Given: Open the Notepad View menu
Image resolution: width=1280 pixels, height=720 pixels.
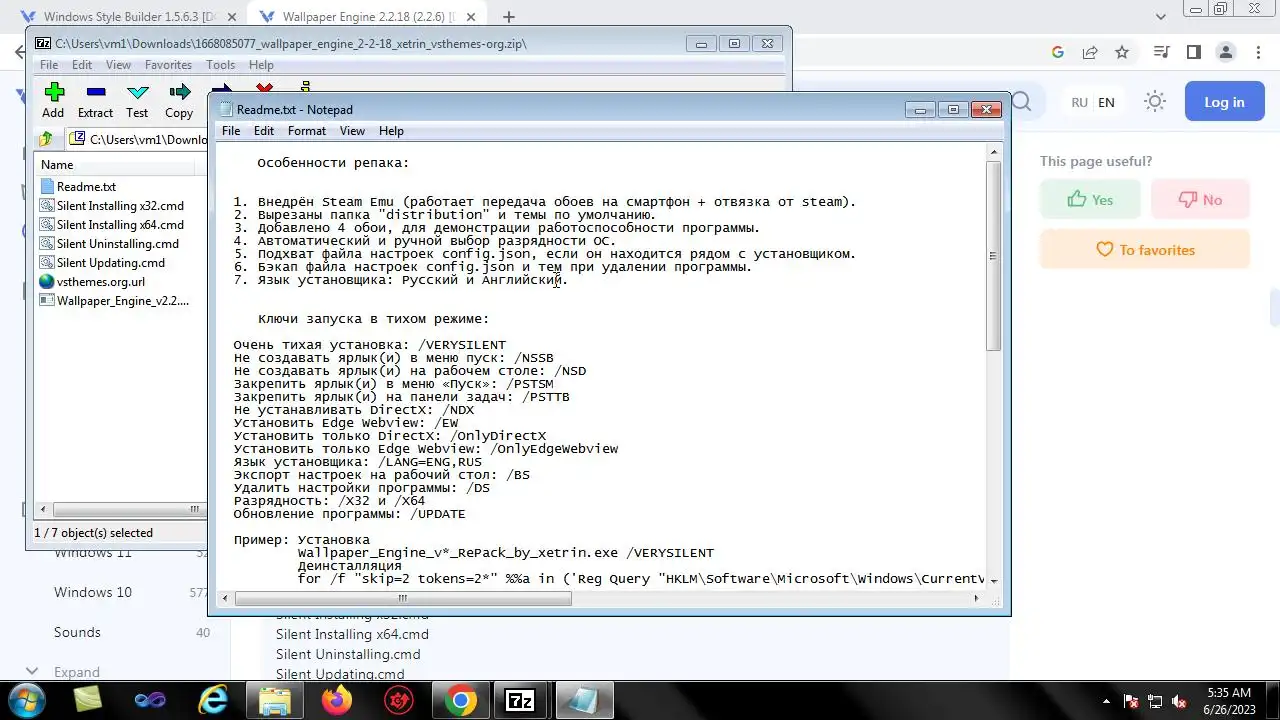Looking at the screenshot, I should tap(352, 131).
